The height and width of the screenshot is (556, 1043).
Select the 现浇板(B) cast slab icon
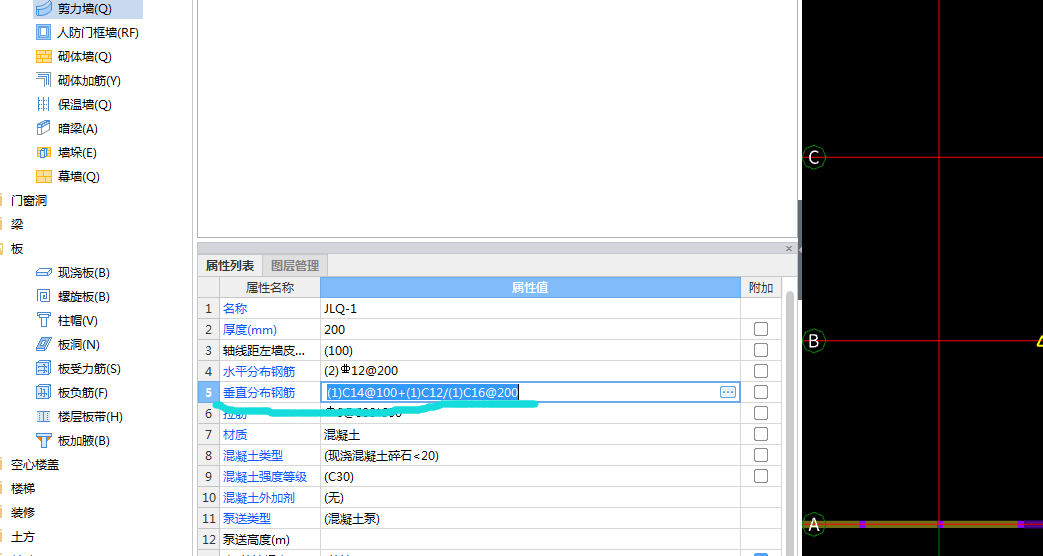tap(43, 272)
